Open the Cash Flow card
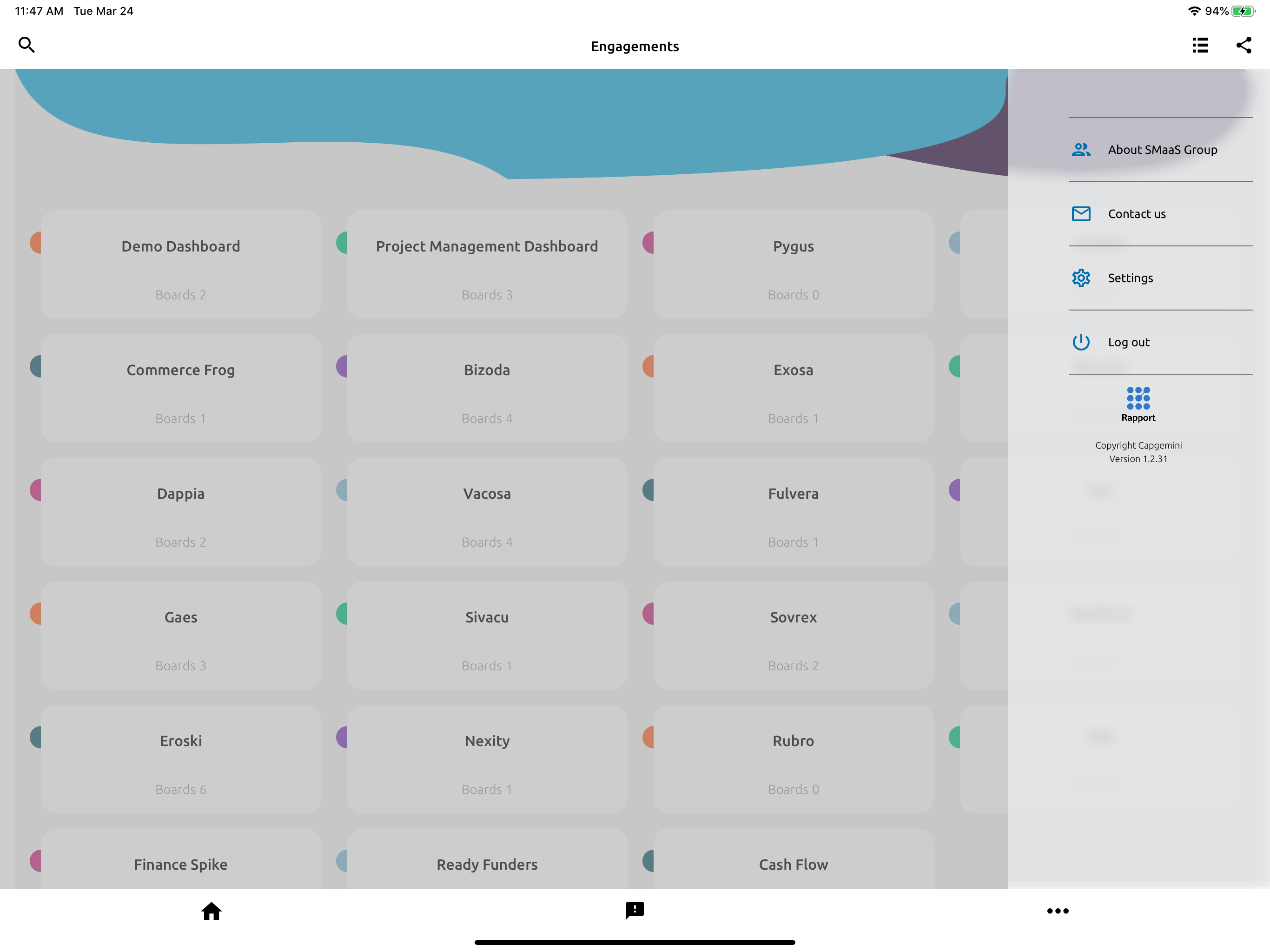Screen dimensions: 1270x952 coord(794,859)
